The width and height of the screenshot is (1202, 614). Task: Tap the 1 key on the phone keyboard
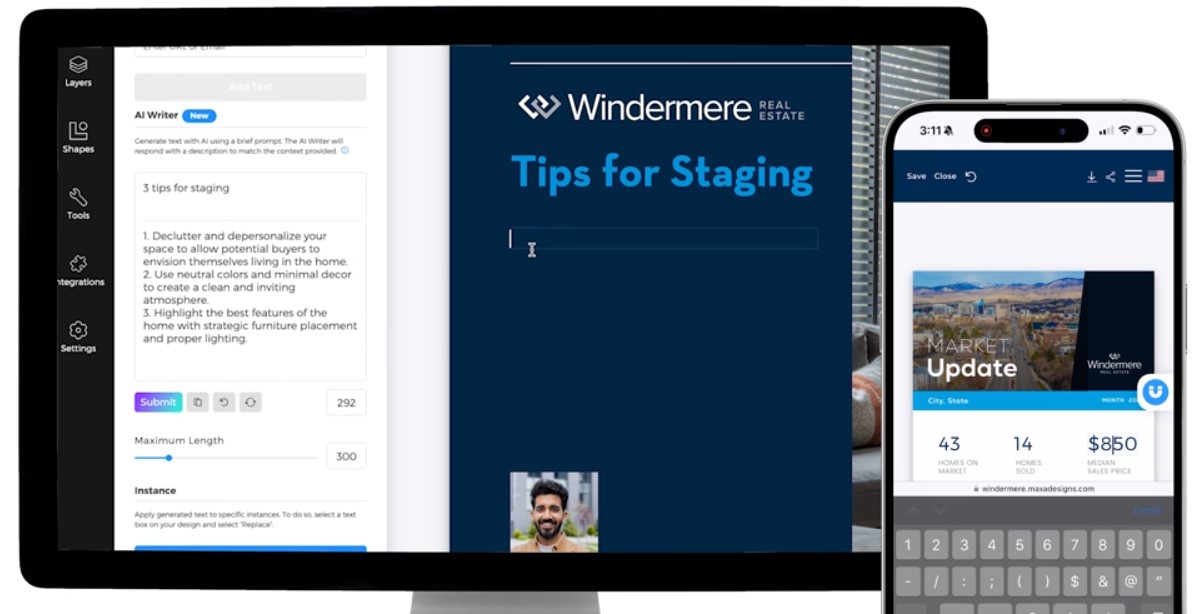click(908, 545)
